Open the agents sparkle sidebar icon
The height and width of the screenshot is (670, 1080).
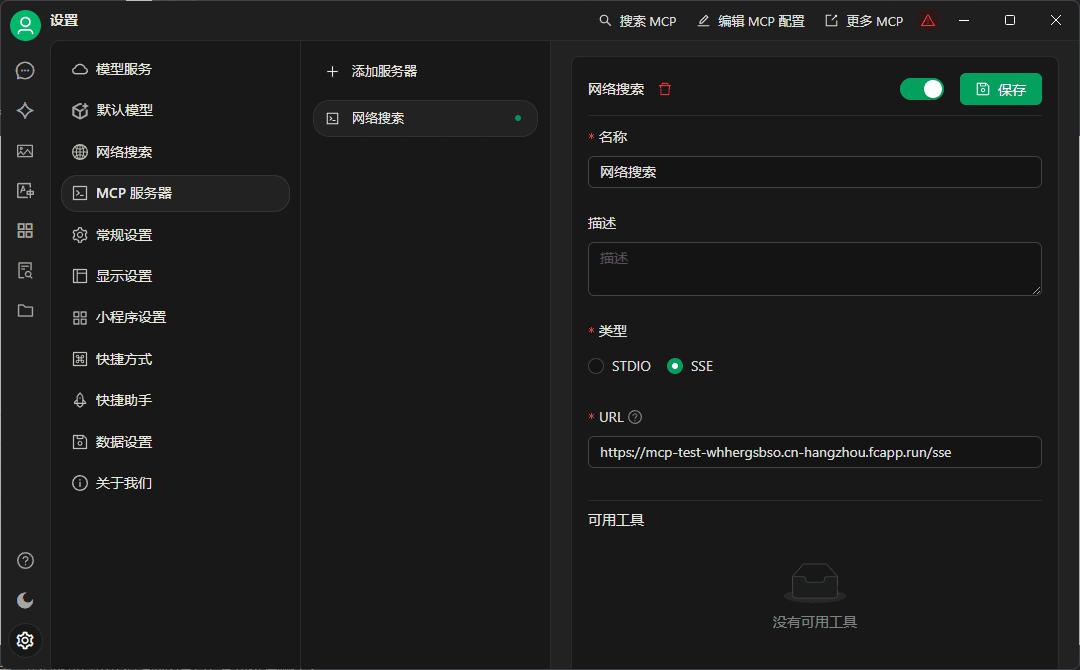point(25,111)
